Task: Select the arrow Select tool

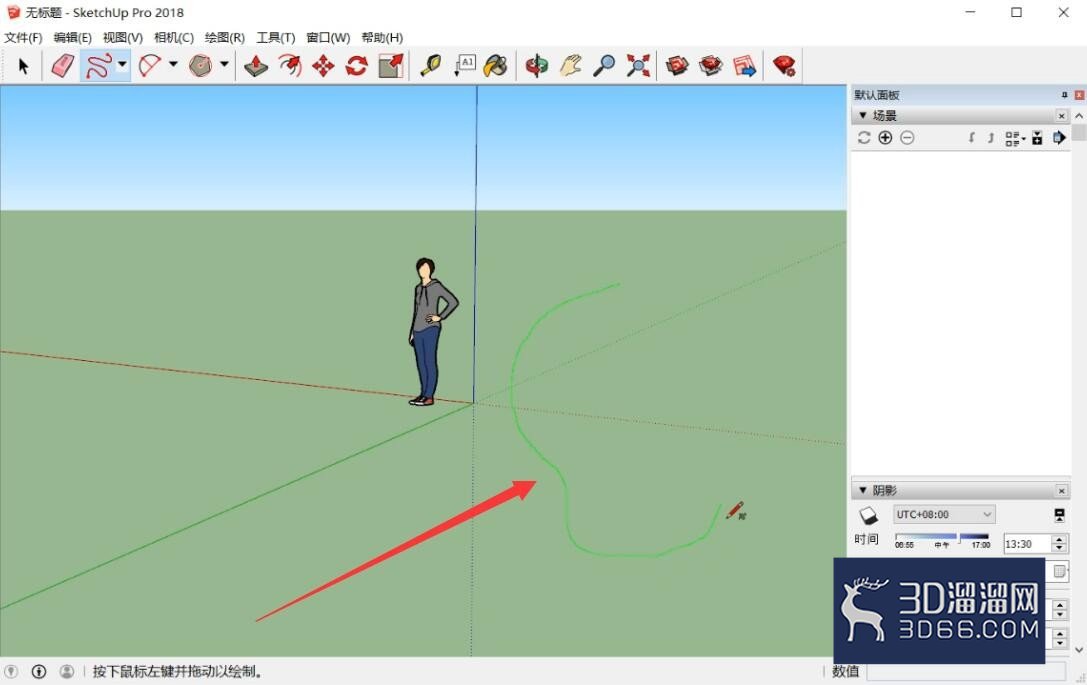Action: pyautogui.click(x=24, y=67)
